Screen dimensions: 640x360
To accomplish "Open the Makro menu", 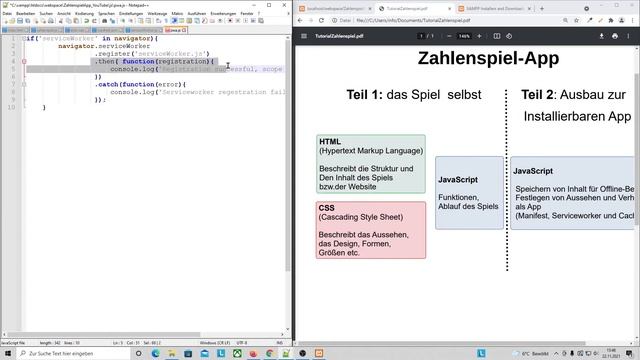I will (177, 13).
